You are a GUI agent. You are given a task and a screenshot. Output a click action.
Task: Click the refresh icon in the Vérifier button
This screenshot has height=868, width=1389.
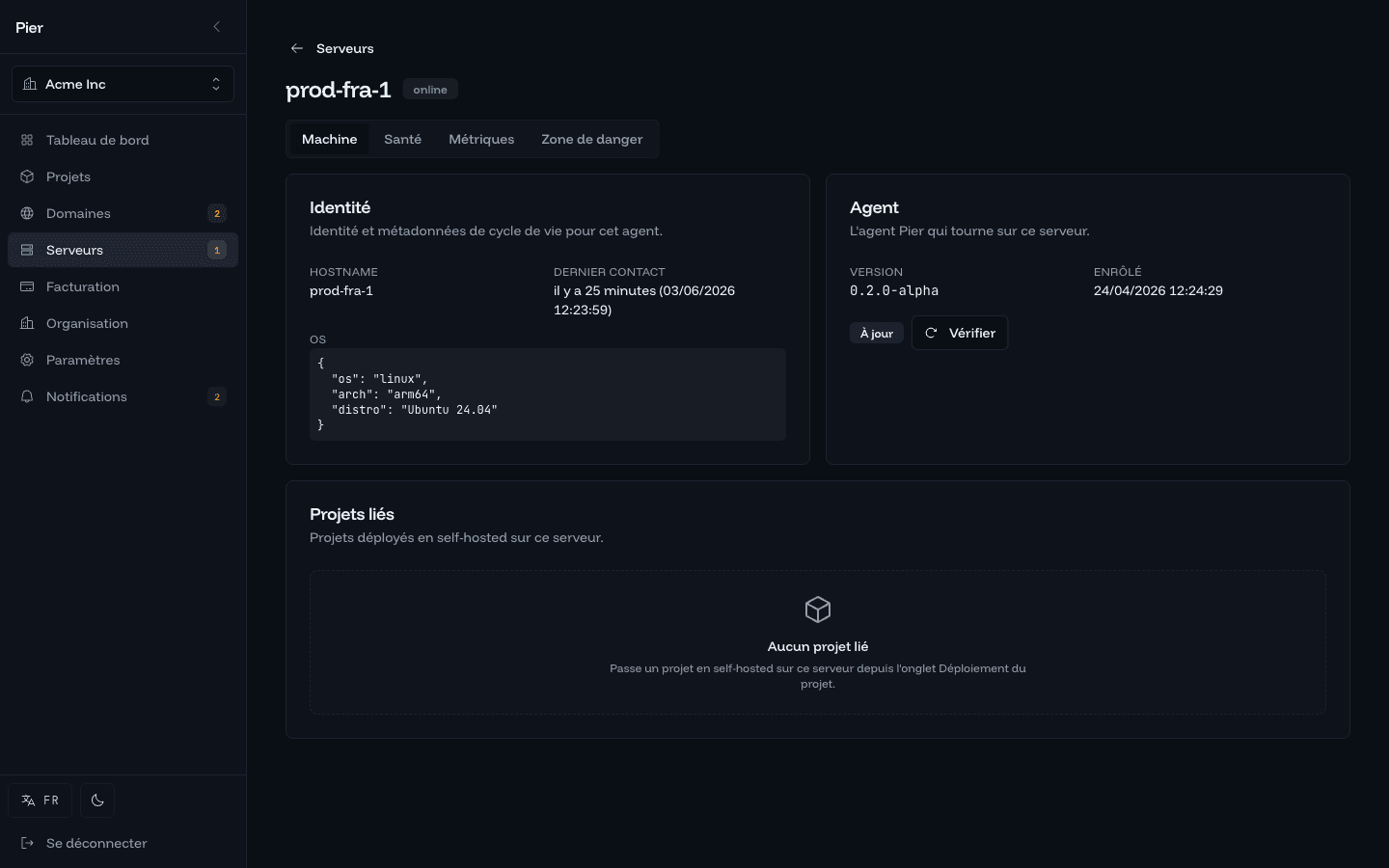tap(931, 333)
